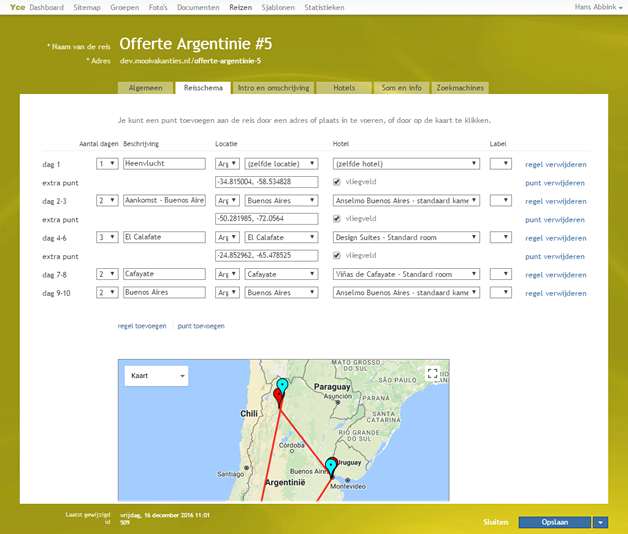Click the cyan marker in northern Argentina
This screenshot has height=534, width=628.
[282, 385]
